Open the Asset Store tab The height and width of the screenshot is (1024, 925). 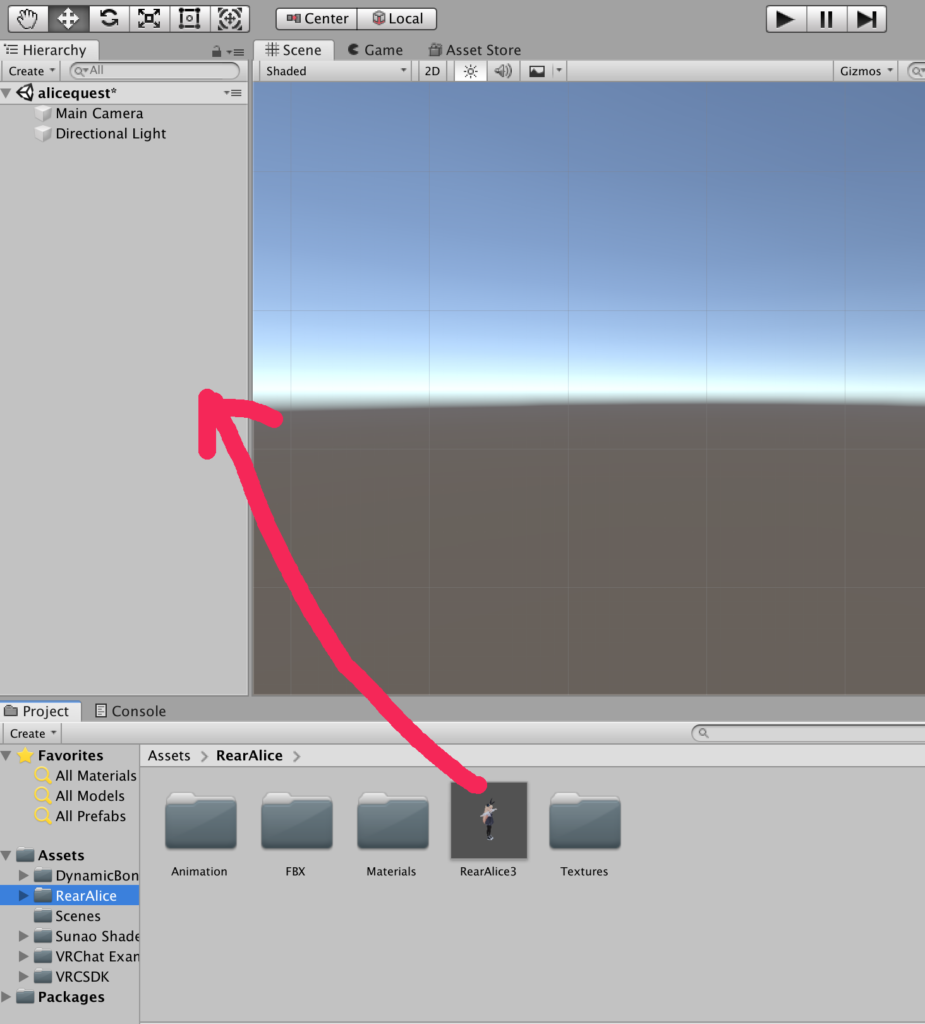click(474, 50)
